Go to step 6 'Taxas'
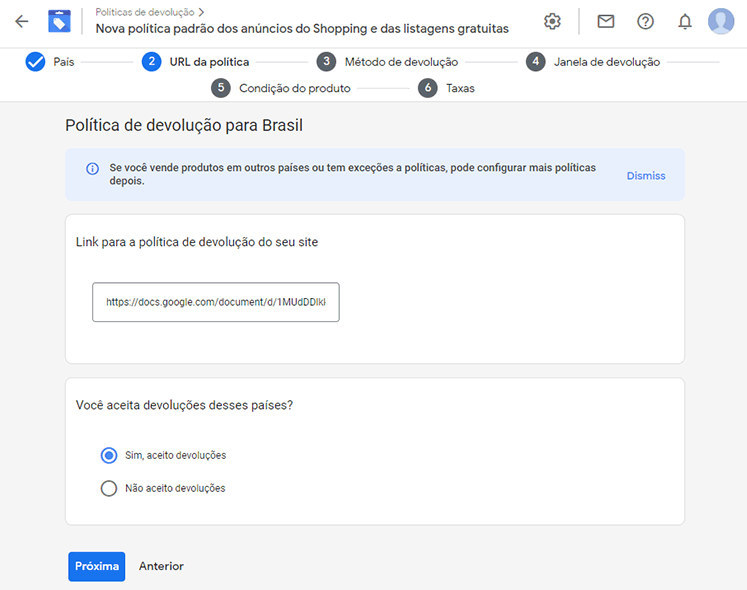 (446, 88)
